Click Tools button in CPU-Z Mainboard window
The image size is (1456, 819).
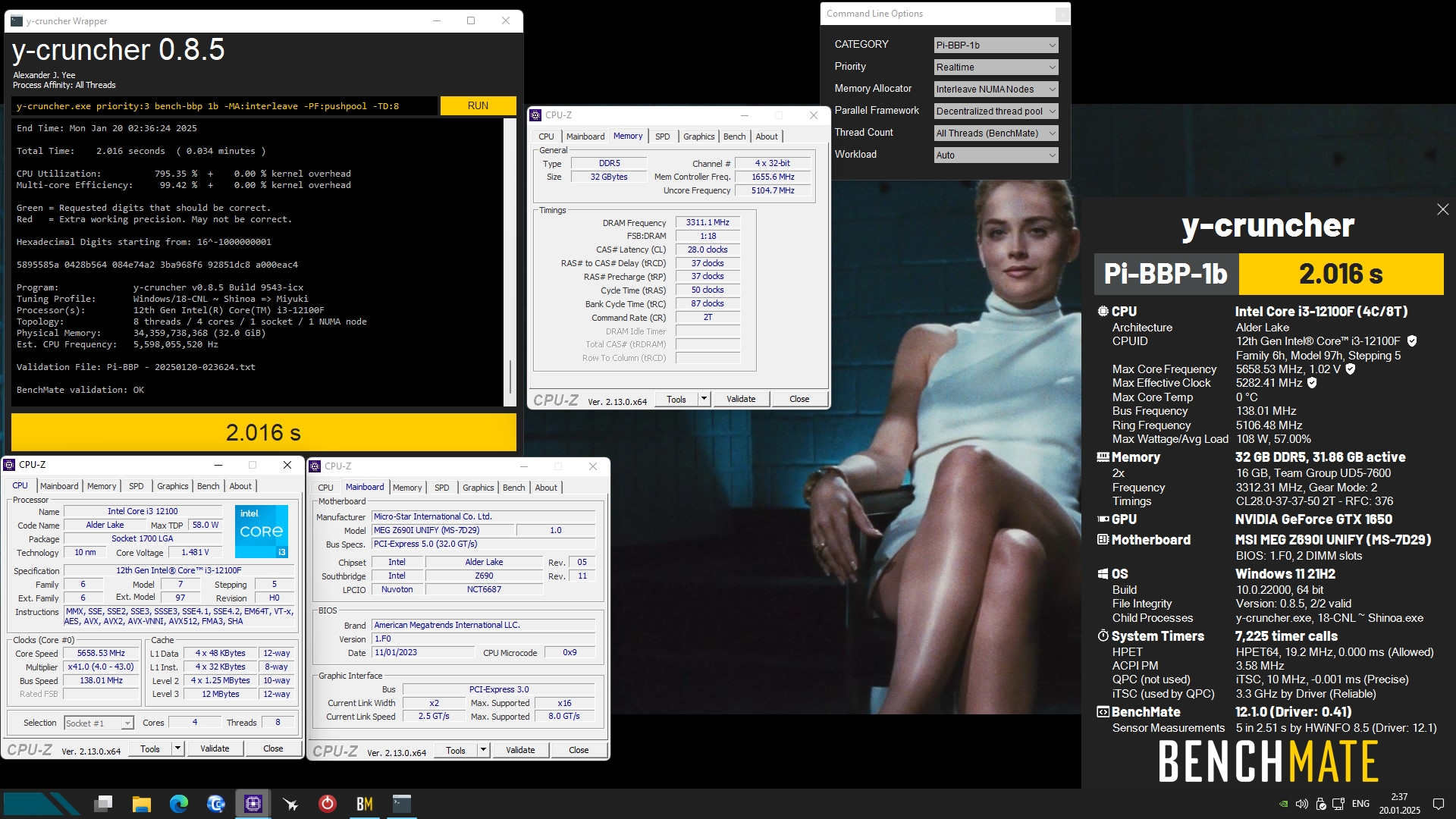(x=456, y=750)
